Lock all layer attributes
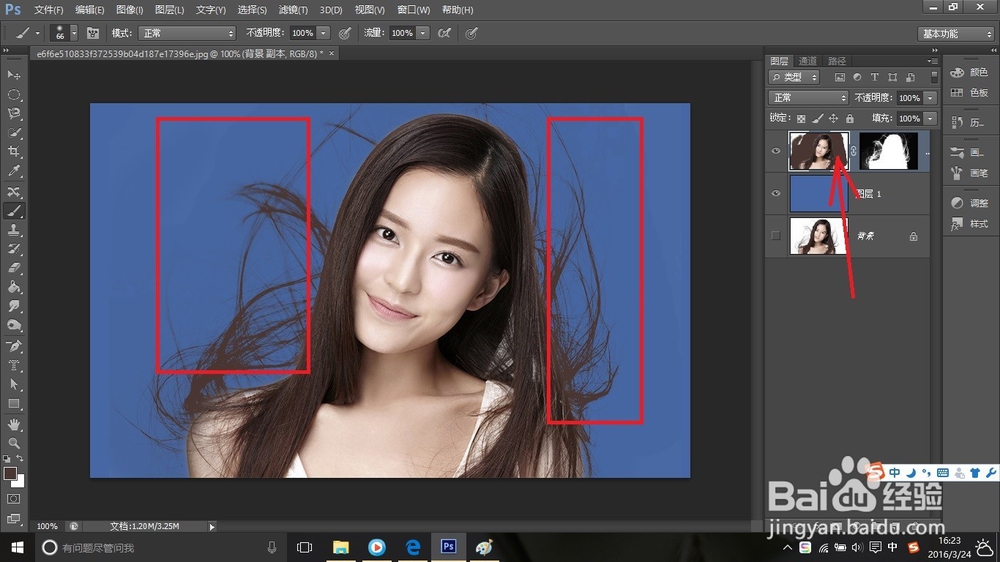The image size is (1000, 562). pyautogui.click(x=849, y=119)
